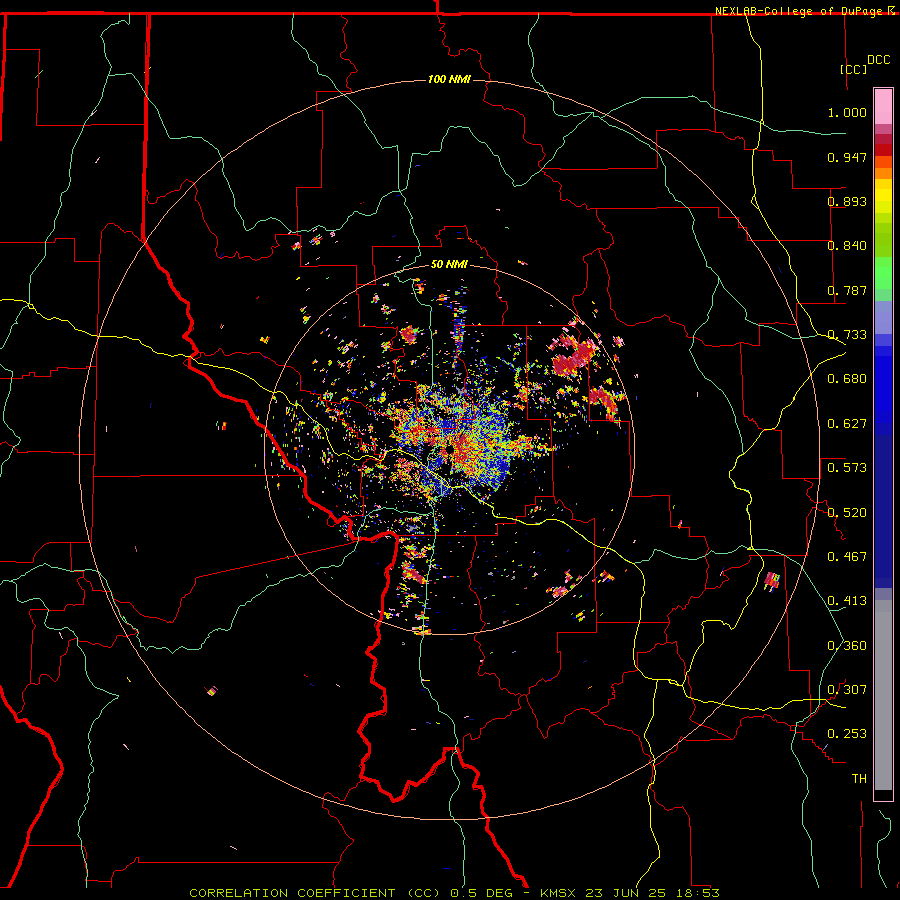Click the 0.360 scale value

847,646
